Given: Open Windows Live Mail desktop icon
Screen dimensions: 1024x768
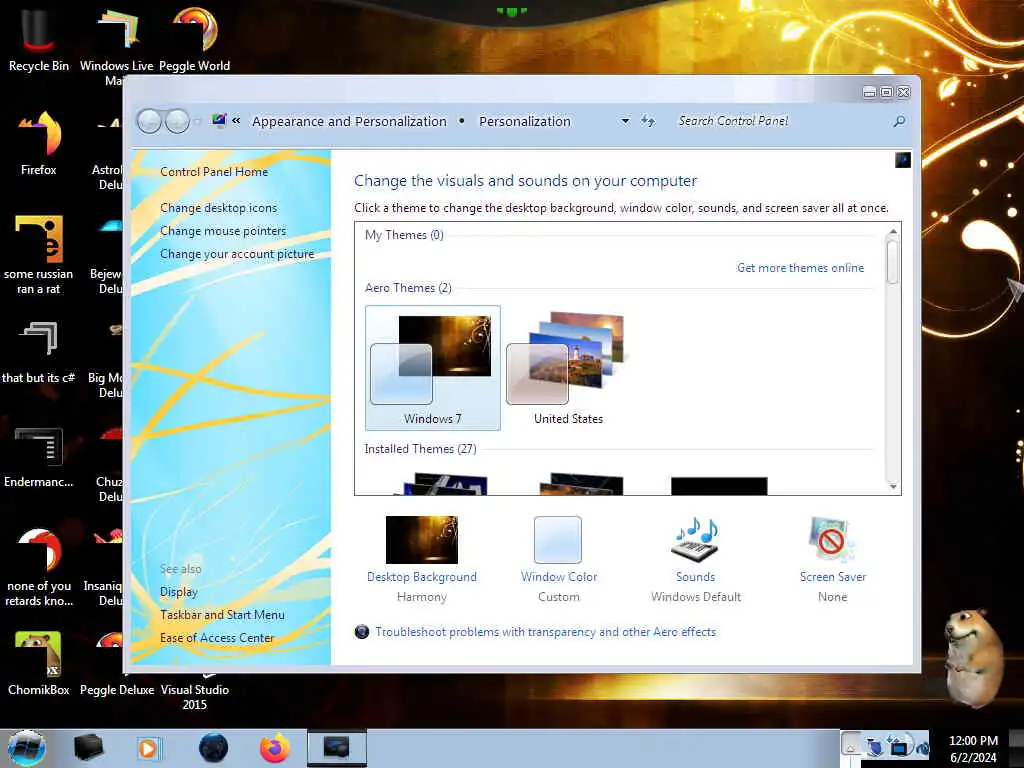Looking at the screenshot, I should (x=116, y=44).
